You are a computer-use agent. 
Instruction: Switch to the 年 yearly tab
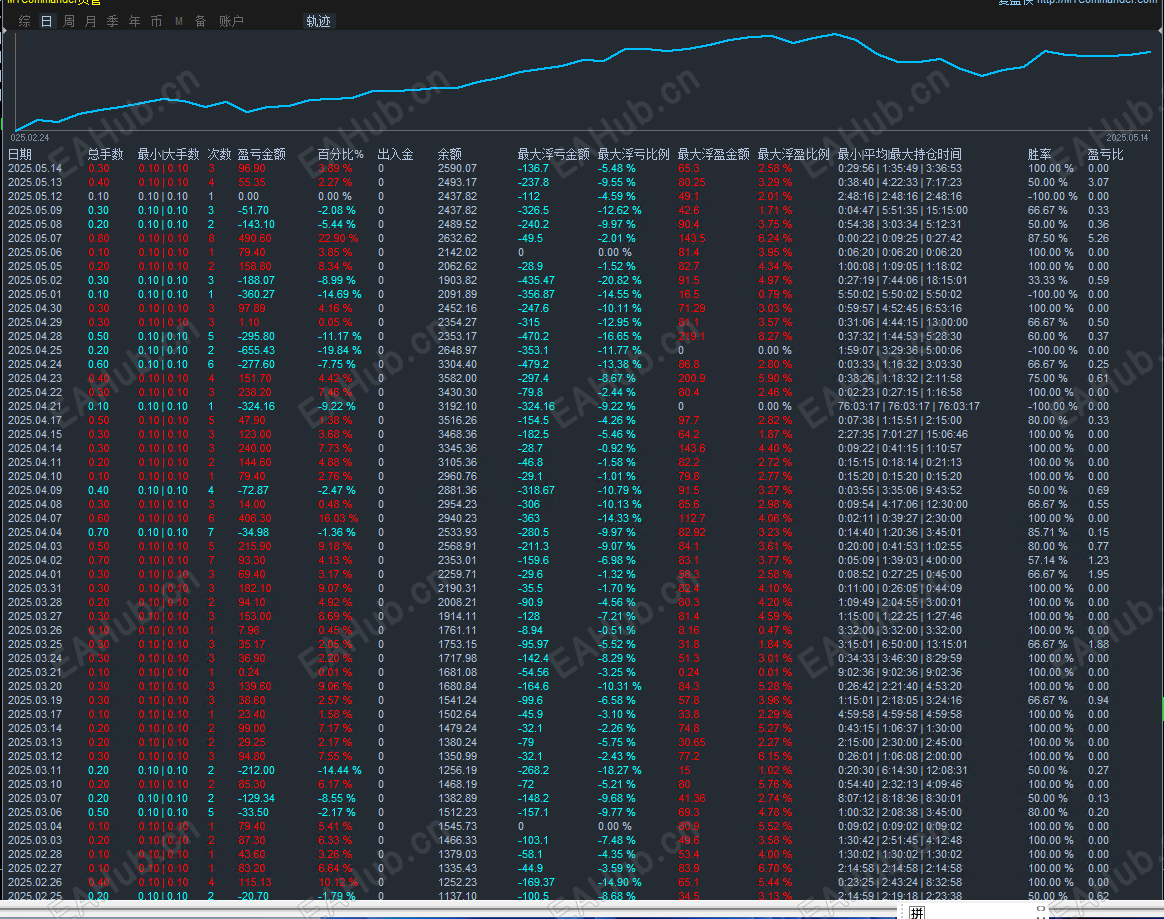(134, 22)
